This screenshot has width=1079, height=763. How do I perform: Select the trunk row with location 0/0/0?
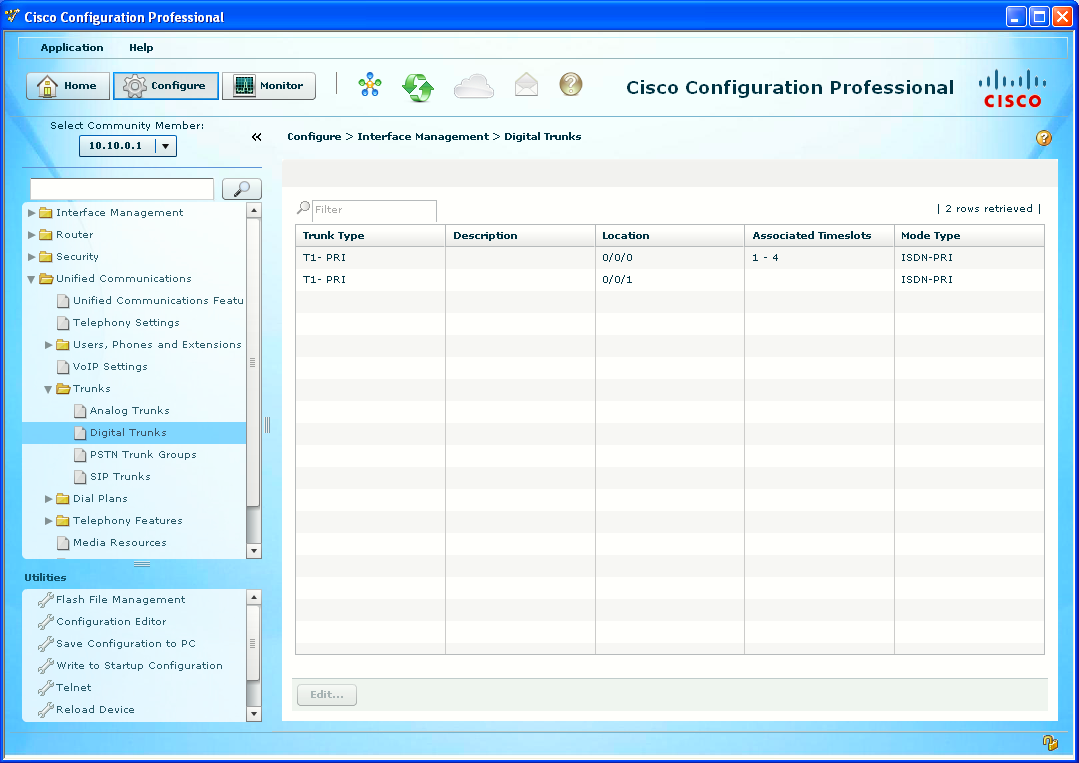(670, 257)
